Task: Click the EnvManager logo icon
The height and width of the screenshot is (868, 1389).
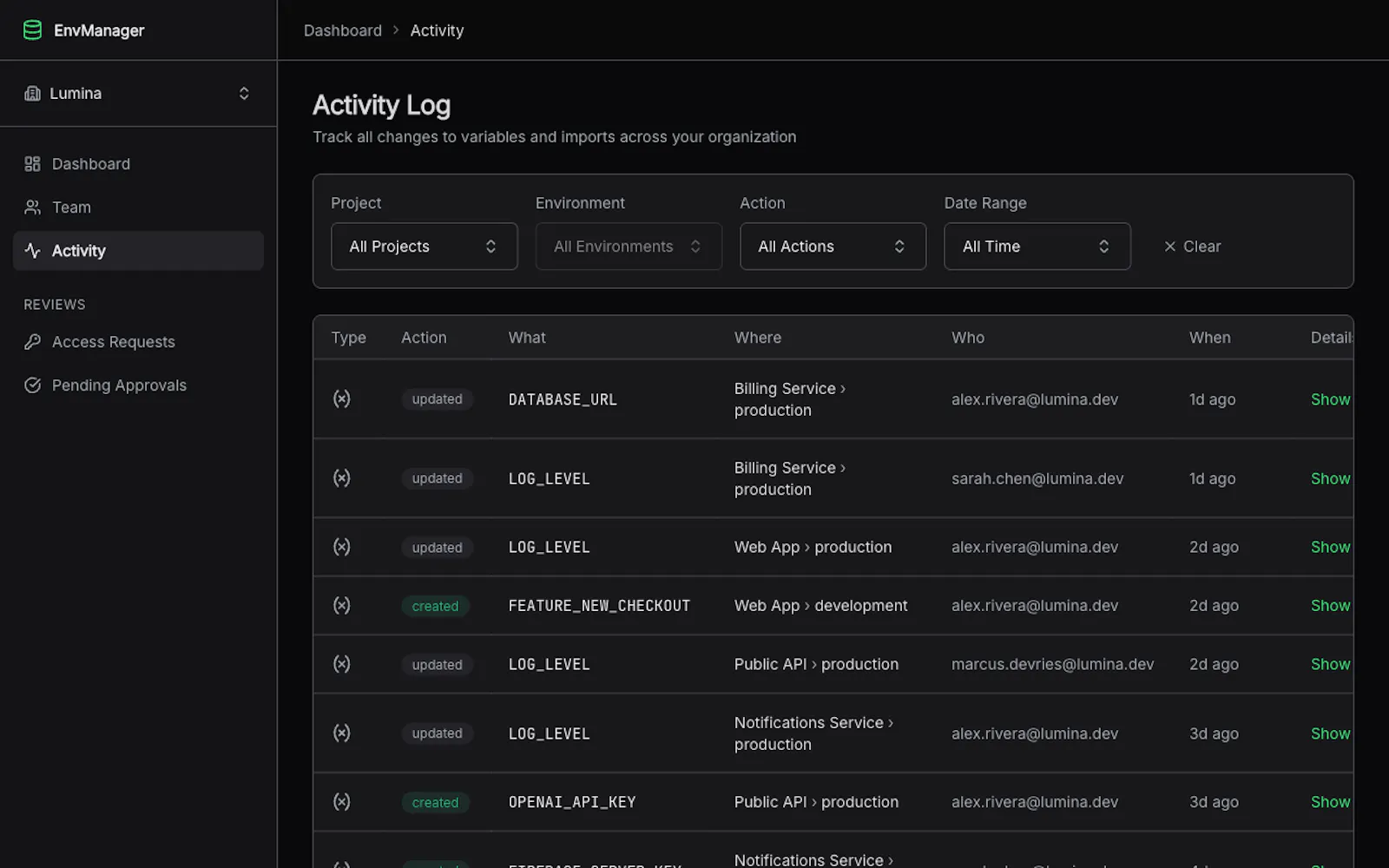Action: (x=32, y=30)
